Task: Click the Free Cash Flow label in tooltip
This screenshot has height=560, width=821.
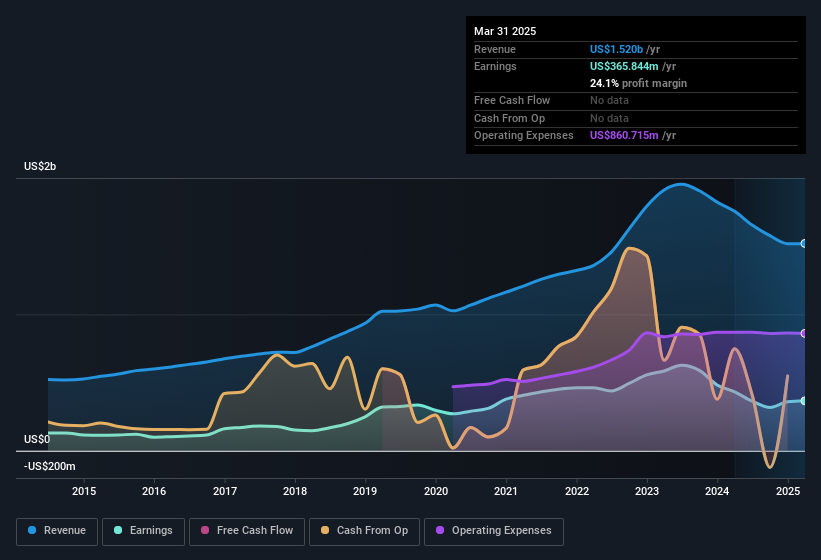Action: 512,100
